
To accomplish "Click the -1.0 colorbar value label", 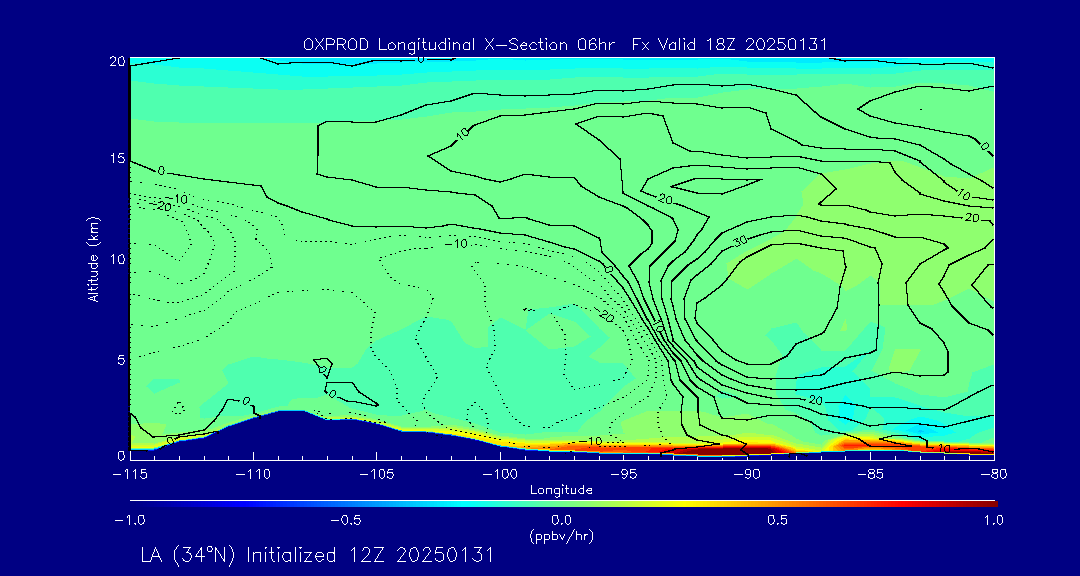I will tap(130, 520).
